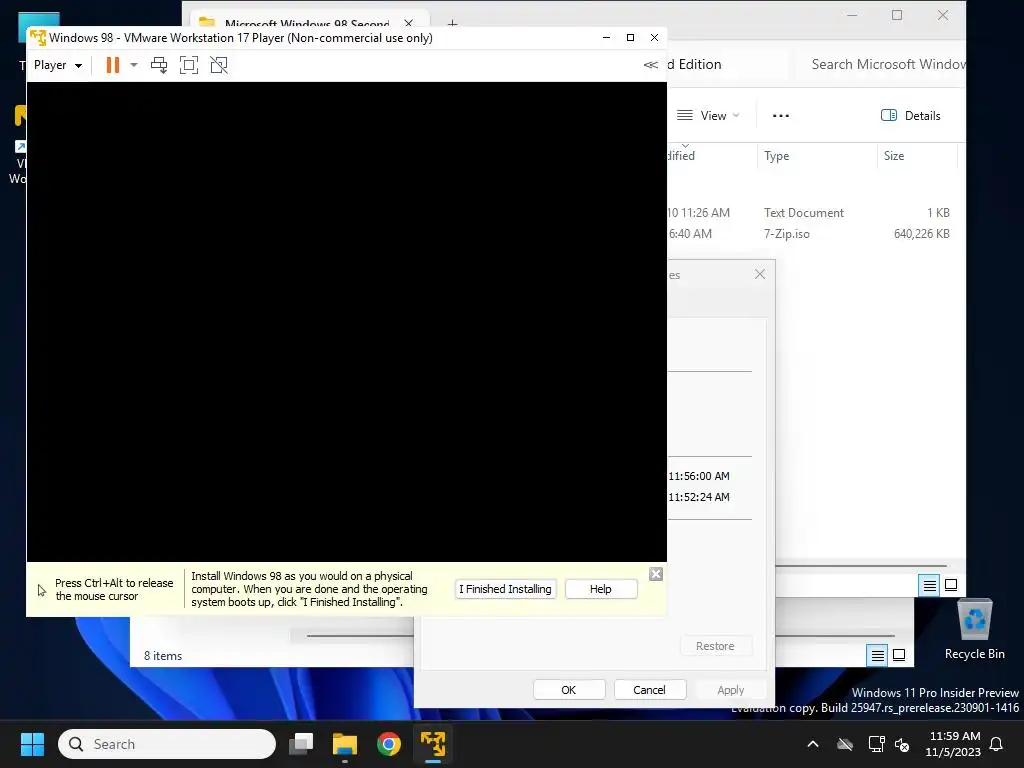Viewport: 1024px width, 768px height.
Task: Close the properties dialog
Action: tap(760, 274)
